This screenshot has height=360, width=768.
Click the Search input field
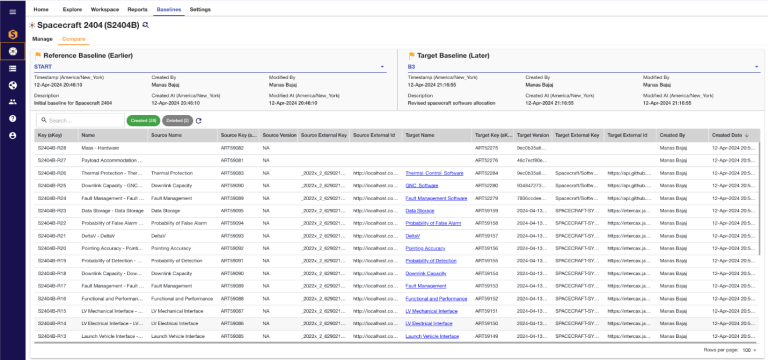(x=80, y=120)
